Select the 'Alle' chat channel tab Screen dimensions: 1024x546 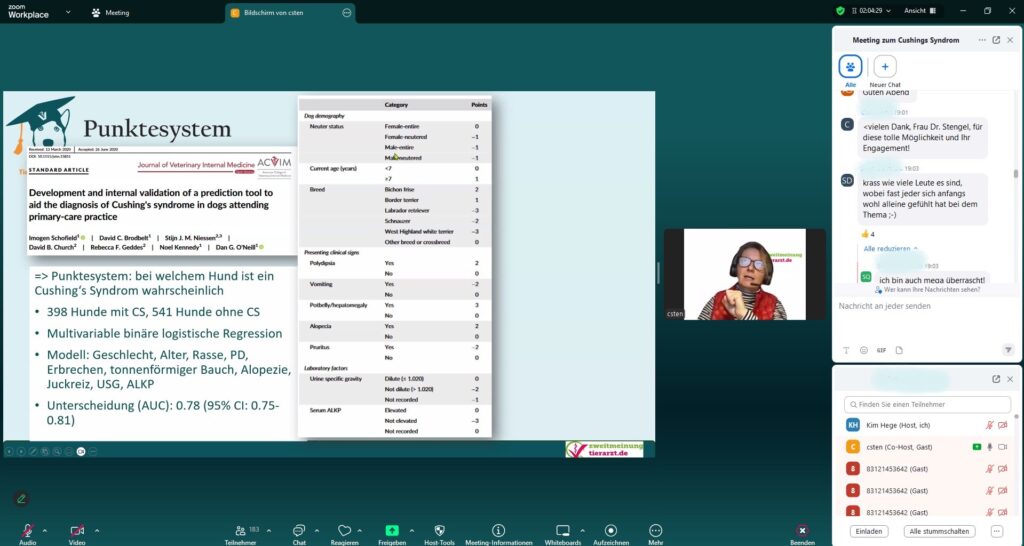tap(850, 68)
